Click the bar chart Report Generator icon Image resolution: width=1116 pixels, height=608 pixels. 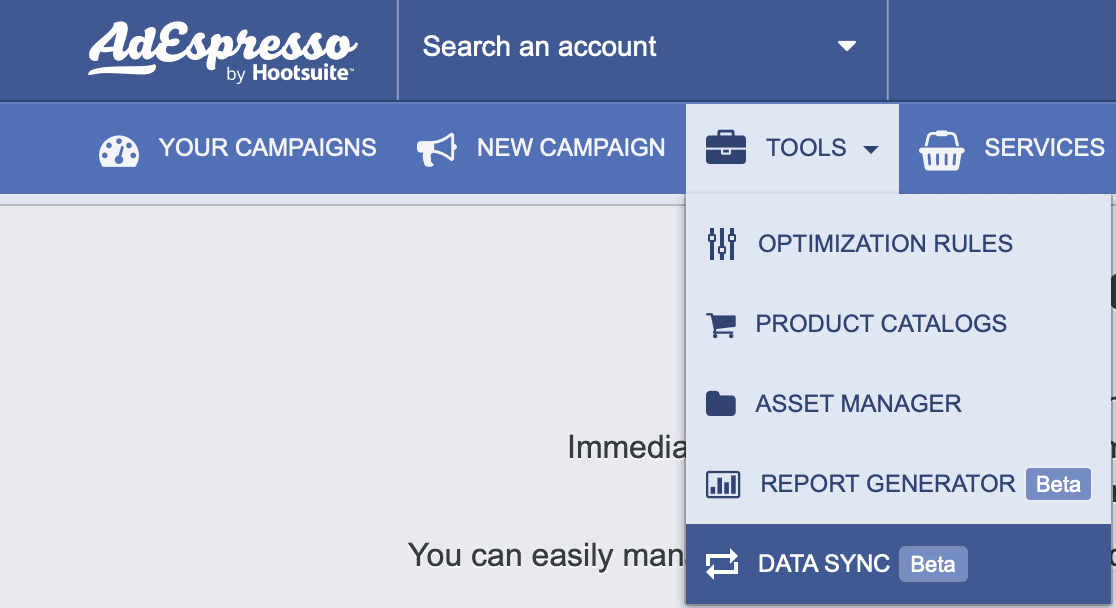pyautogui.click(x=722, y=484)
